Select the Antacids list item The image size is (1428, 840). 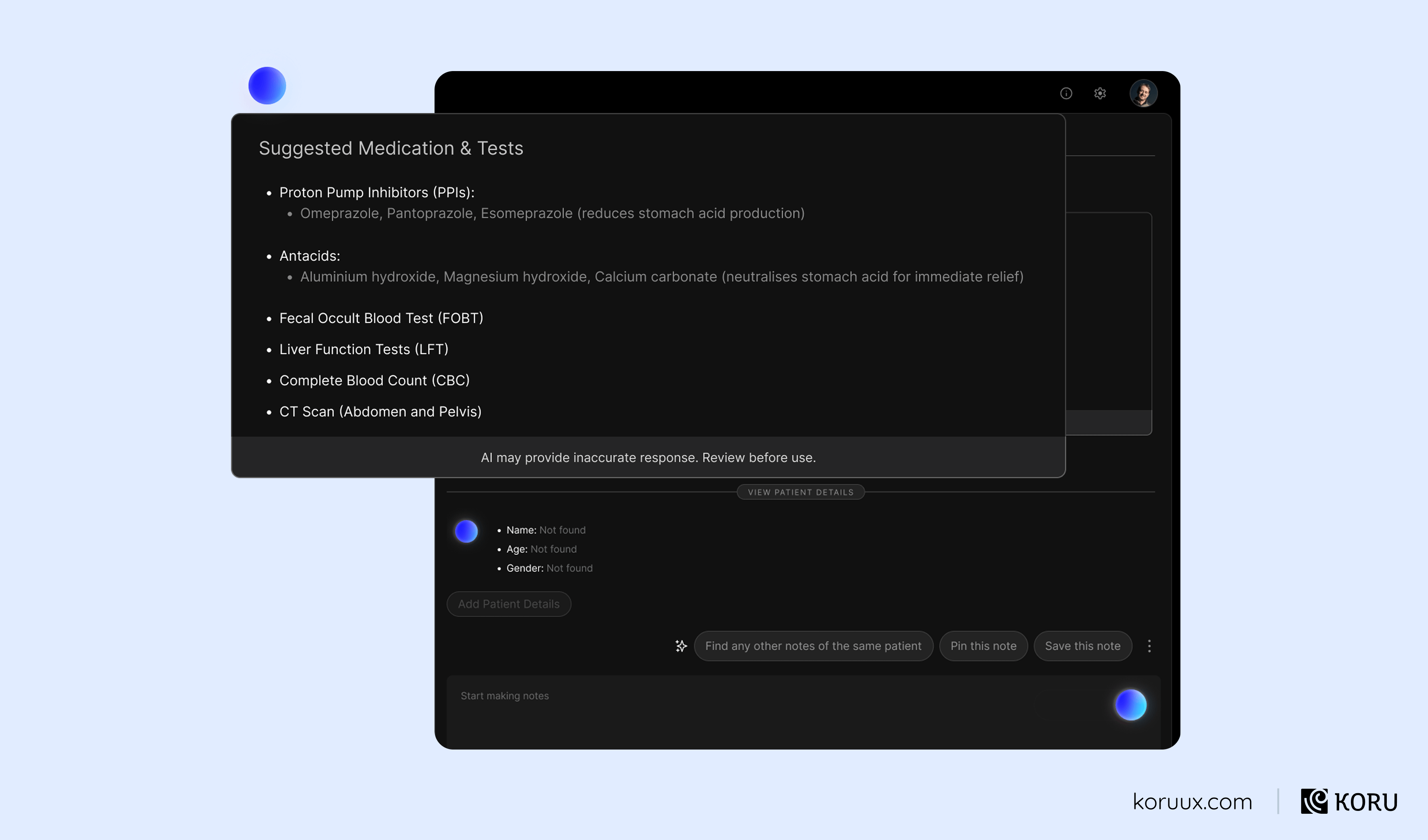[x=309, y=256]
